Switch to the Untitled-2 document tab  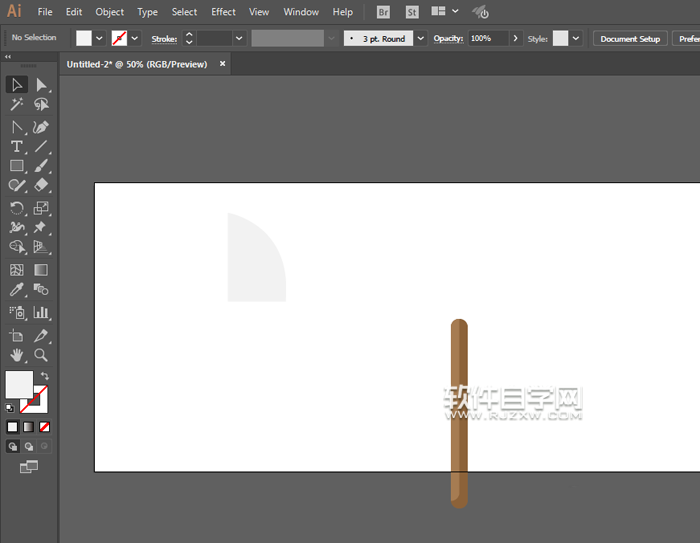pos(137,64)
